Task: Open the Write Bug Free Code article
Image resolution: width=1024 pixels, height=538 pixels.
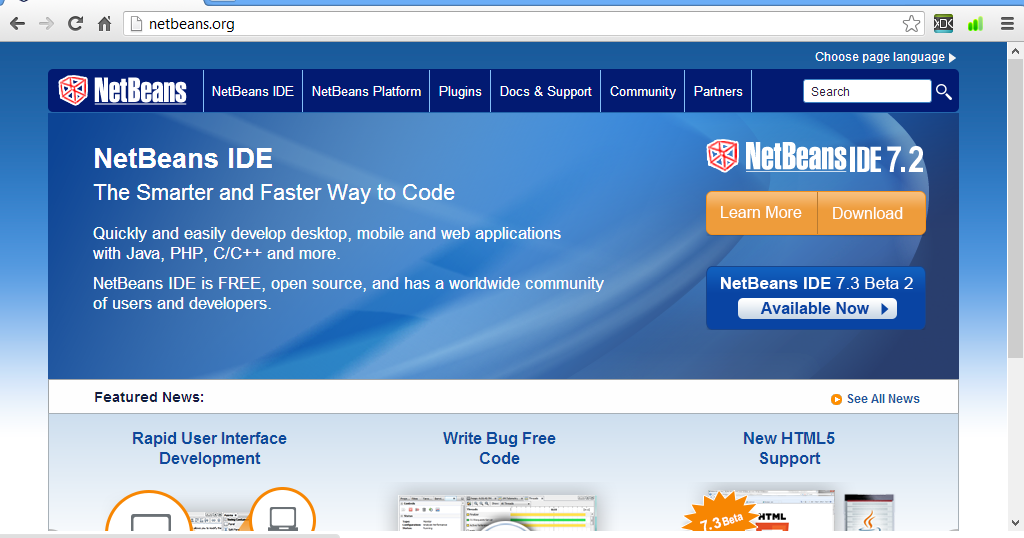Action: (x=499, y=448)
